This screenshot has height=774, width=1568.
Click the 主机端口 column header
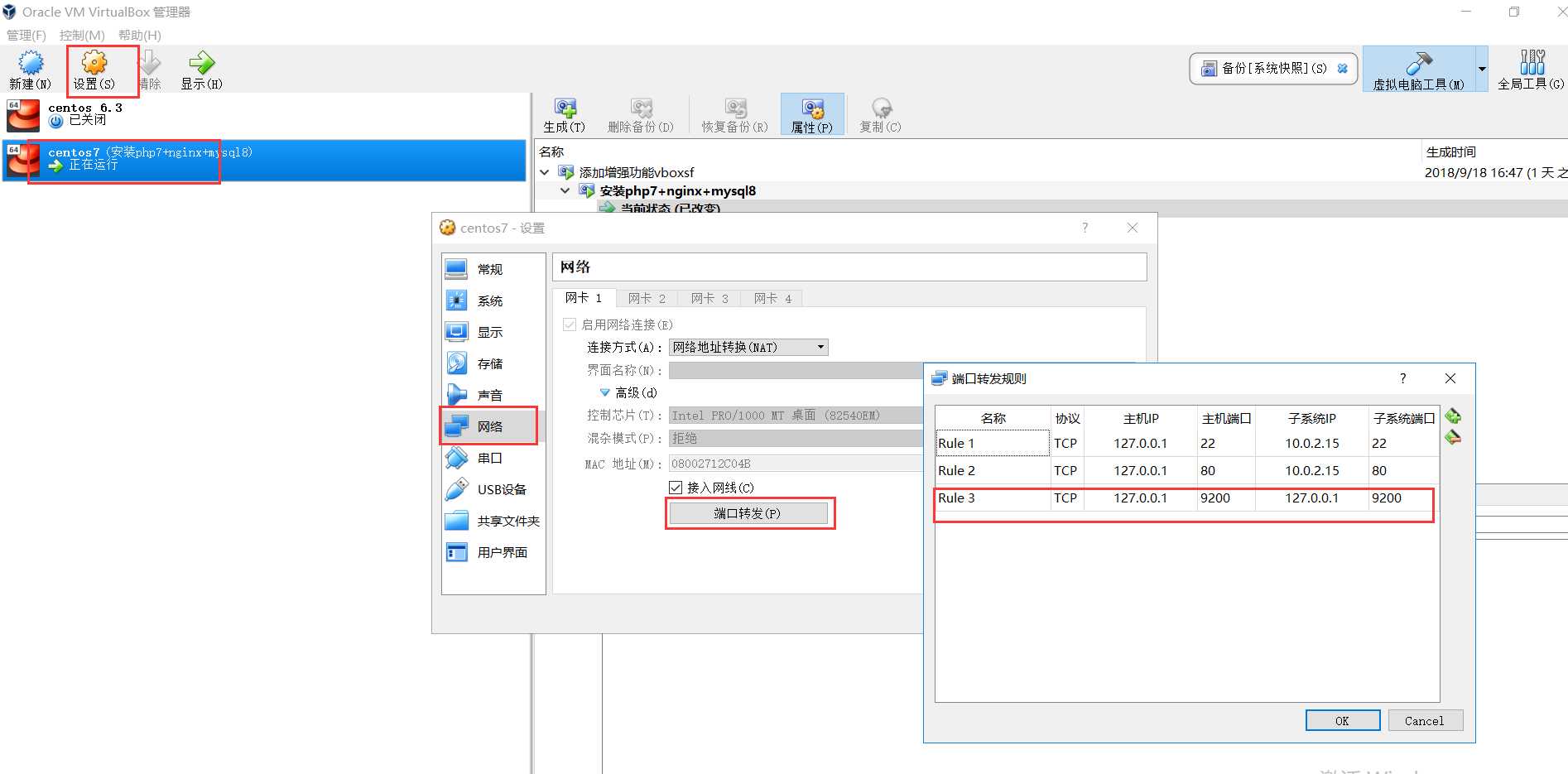point(1226,418)
